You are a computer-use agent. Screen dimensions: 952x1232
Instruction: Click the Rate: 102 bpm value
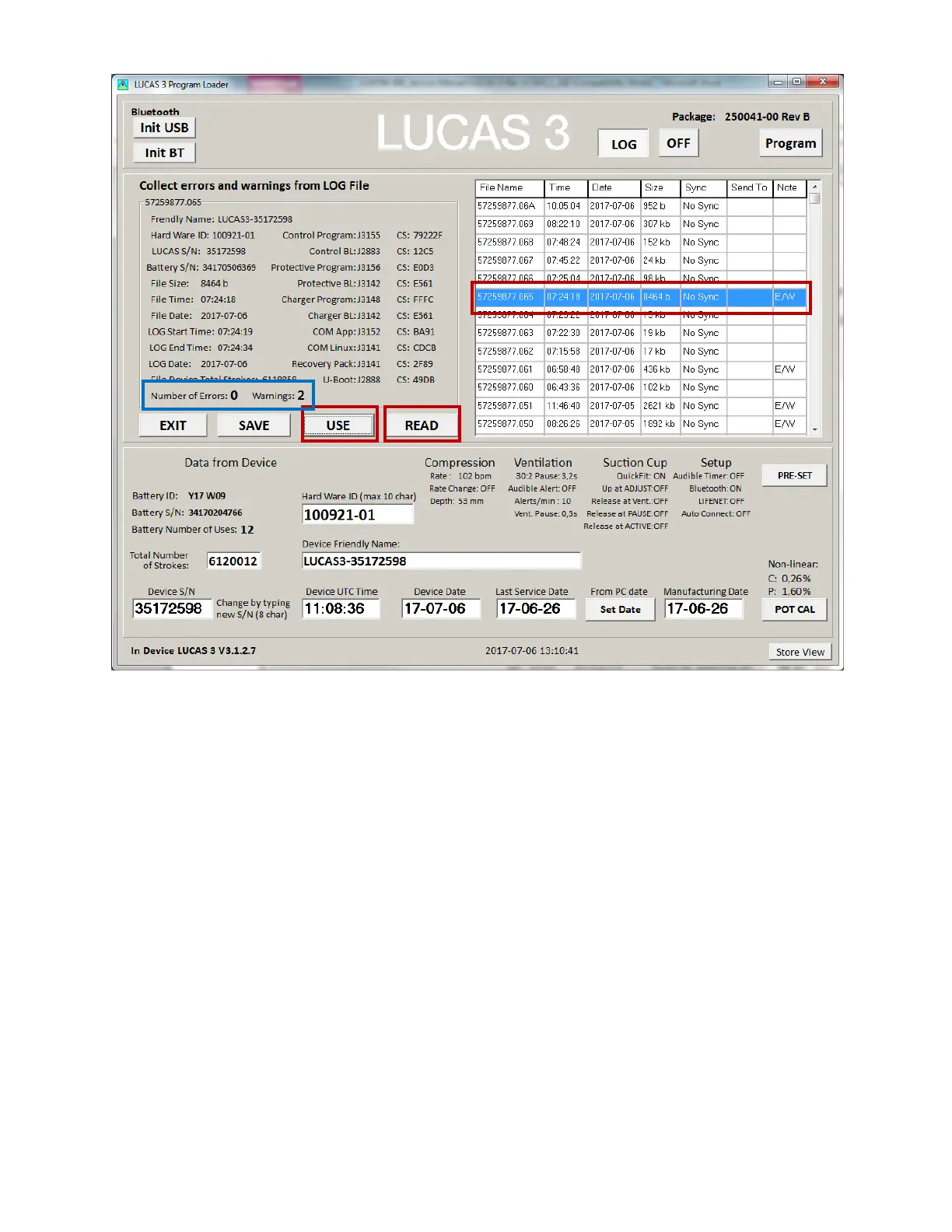coord(460,476)
